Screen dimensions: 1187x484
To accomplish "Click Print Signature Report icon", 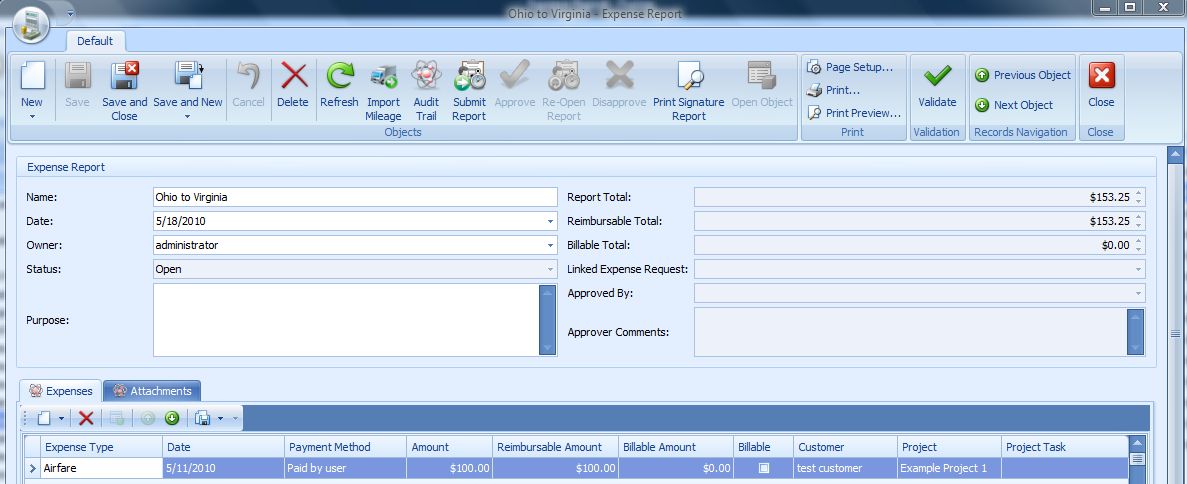I will coord(689,76).
